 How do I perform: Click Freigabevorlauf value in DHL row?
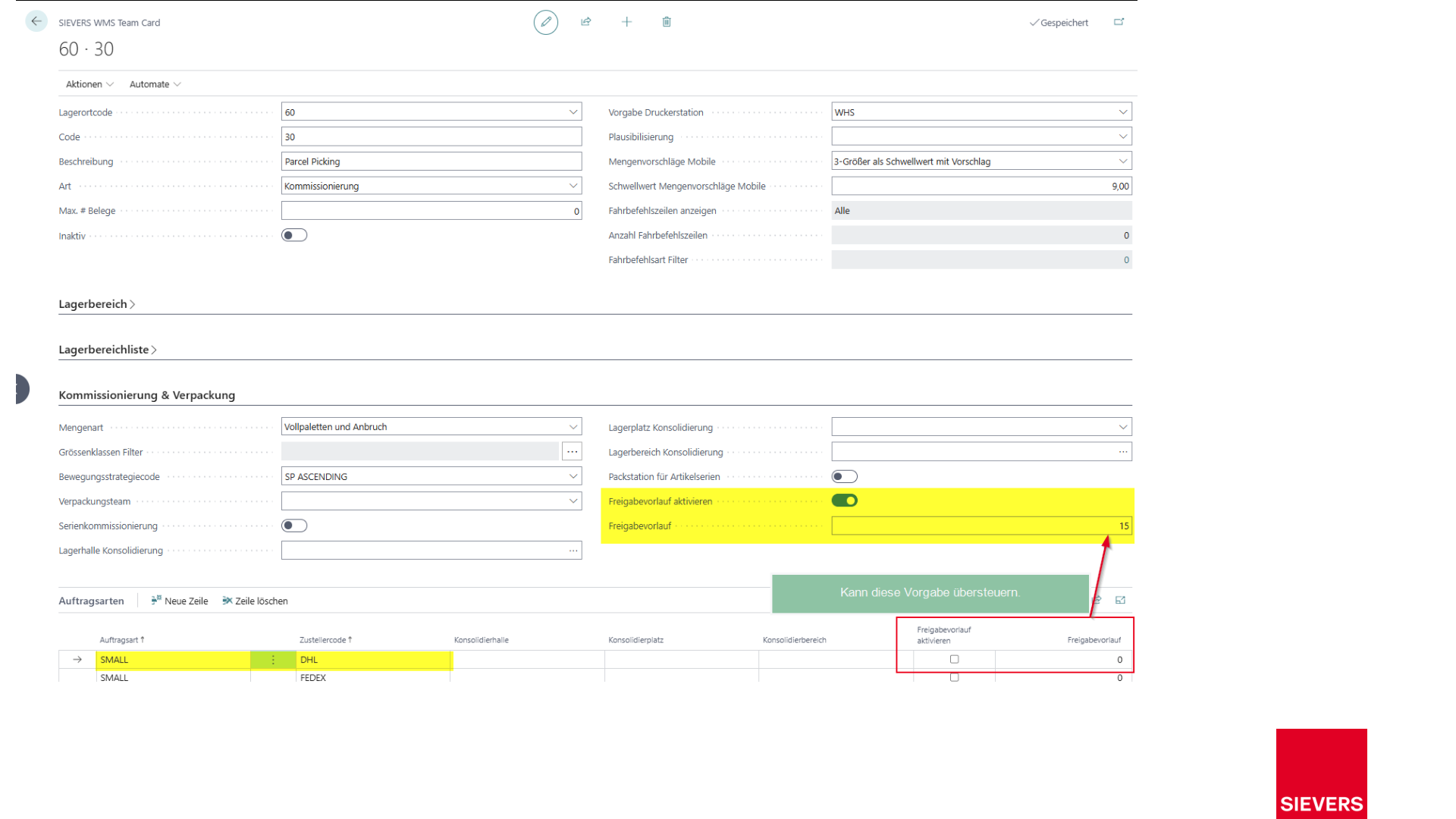[x=1063, y=660]
